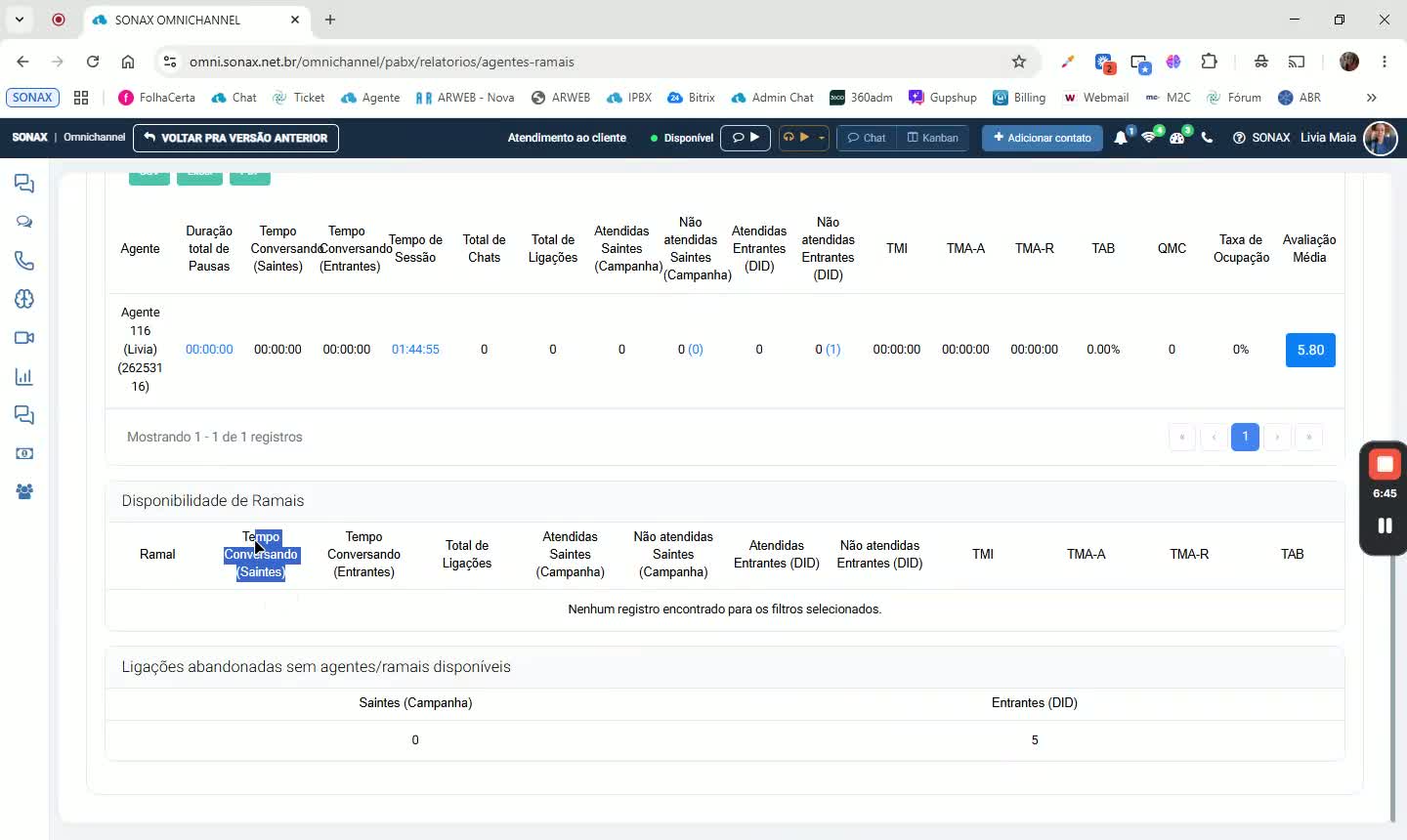
Task: Pause the screen recording
Action: click(1385, 525)
